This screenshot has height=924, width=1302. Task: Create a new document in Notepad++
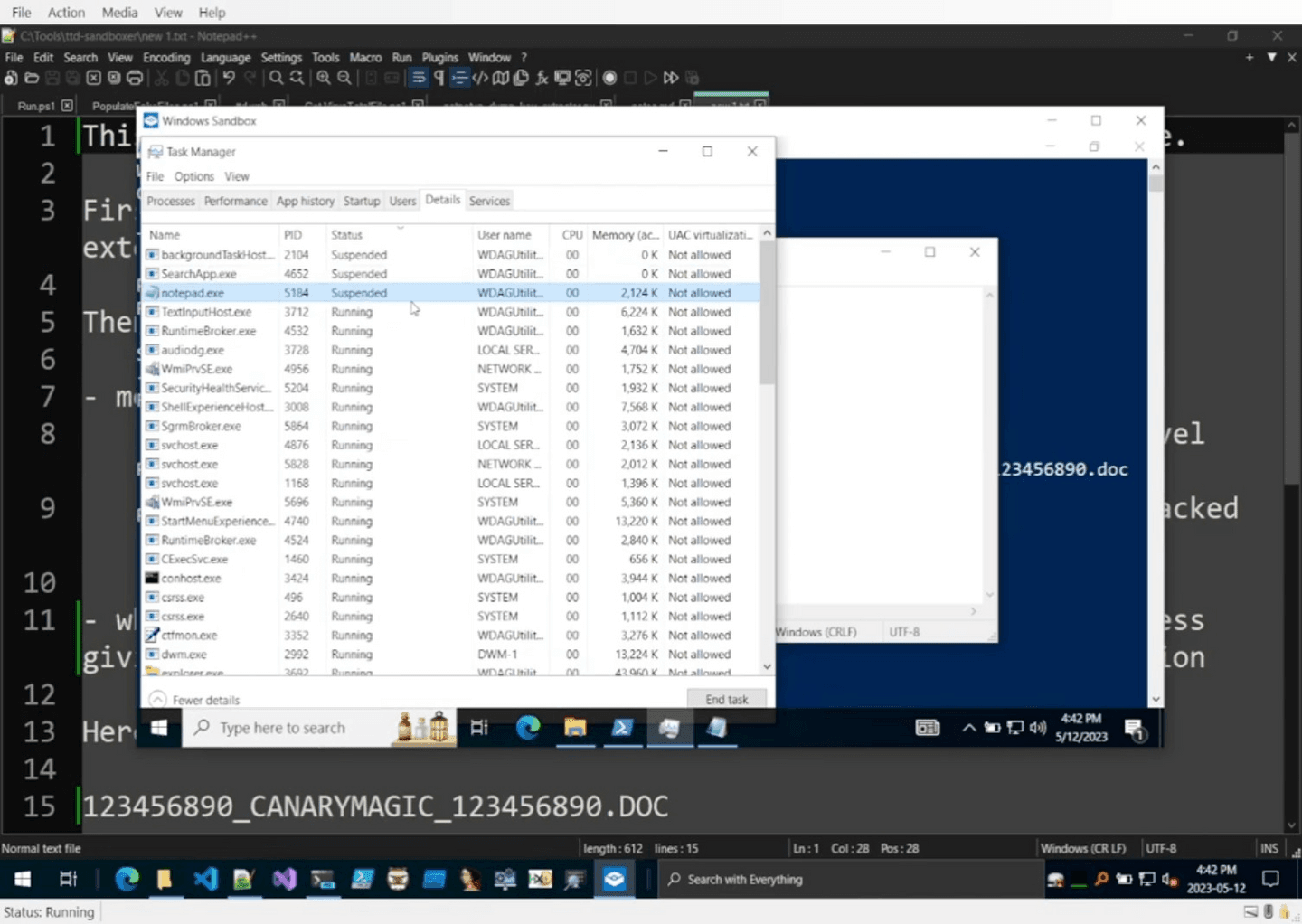click(9, 78)
